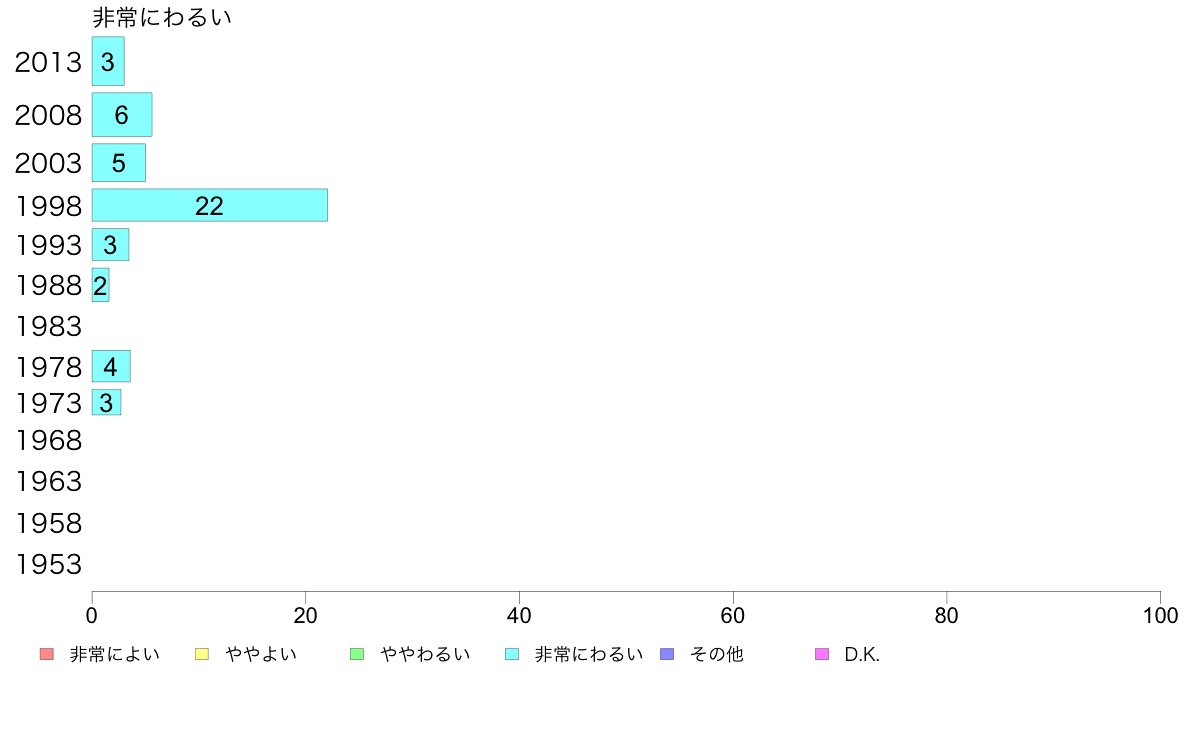Click the green ややわるい legend swatch
1188x736 pixels.
click(357, 654)
